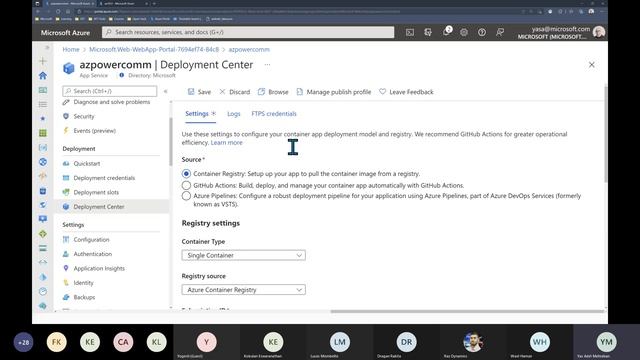Click Create a resource plus icon

click(x=43, y=61)
